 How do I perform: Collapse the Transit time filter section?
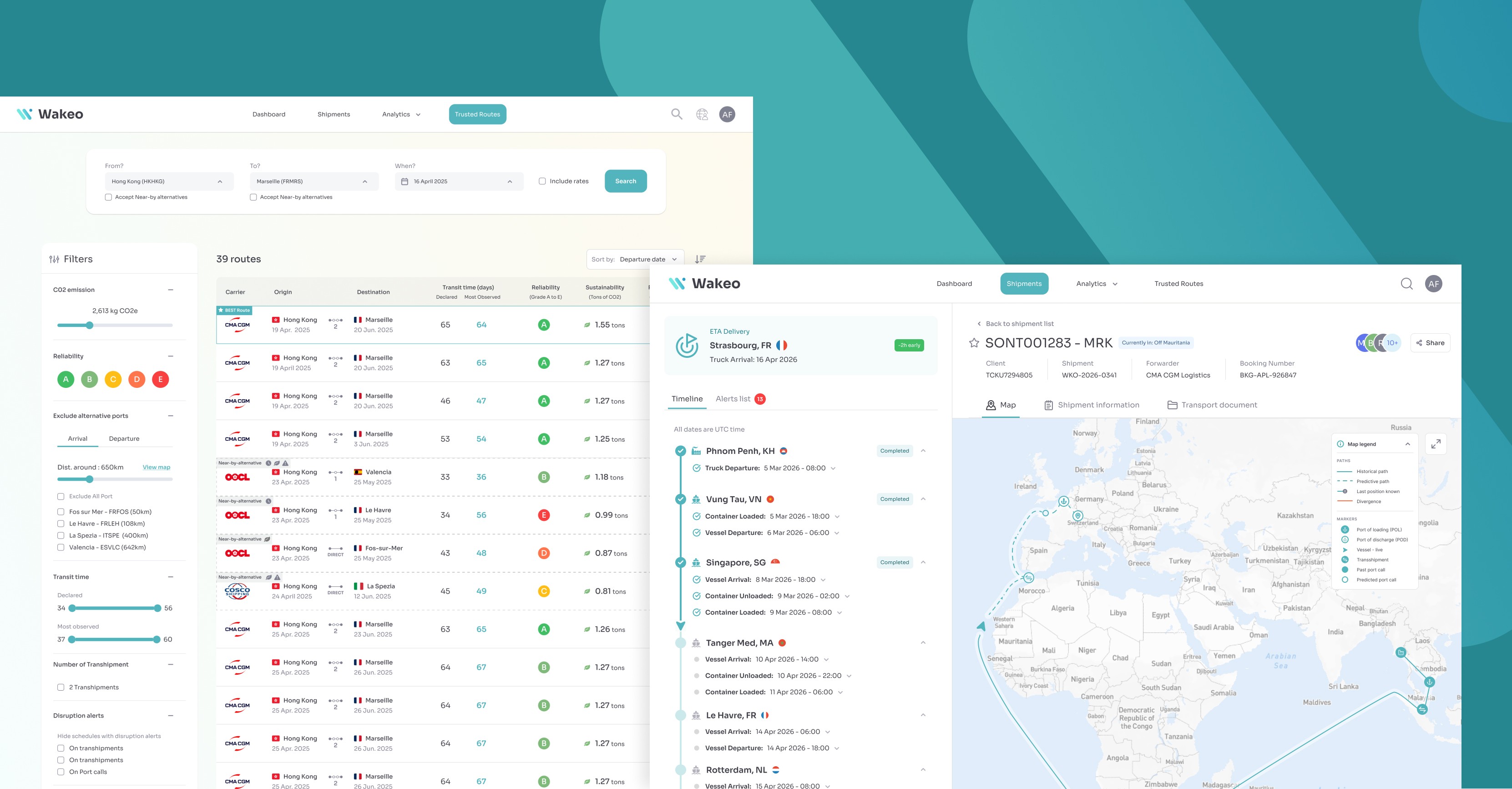coord(171,577)
